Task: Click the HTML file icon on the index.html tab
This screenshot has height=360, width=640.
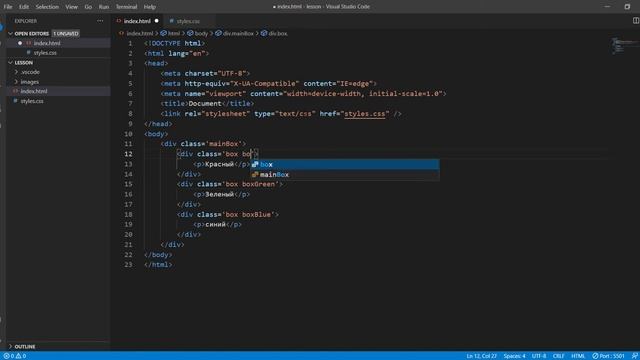Action: pyautogui.click(x=119, y=21)
